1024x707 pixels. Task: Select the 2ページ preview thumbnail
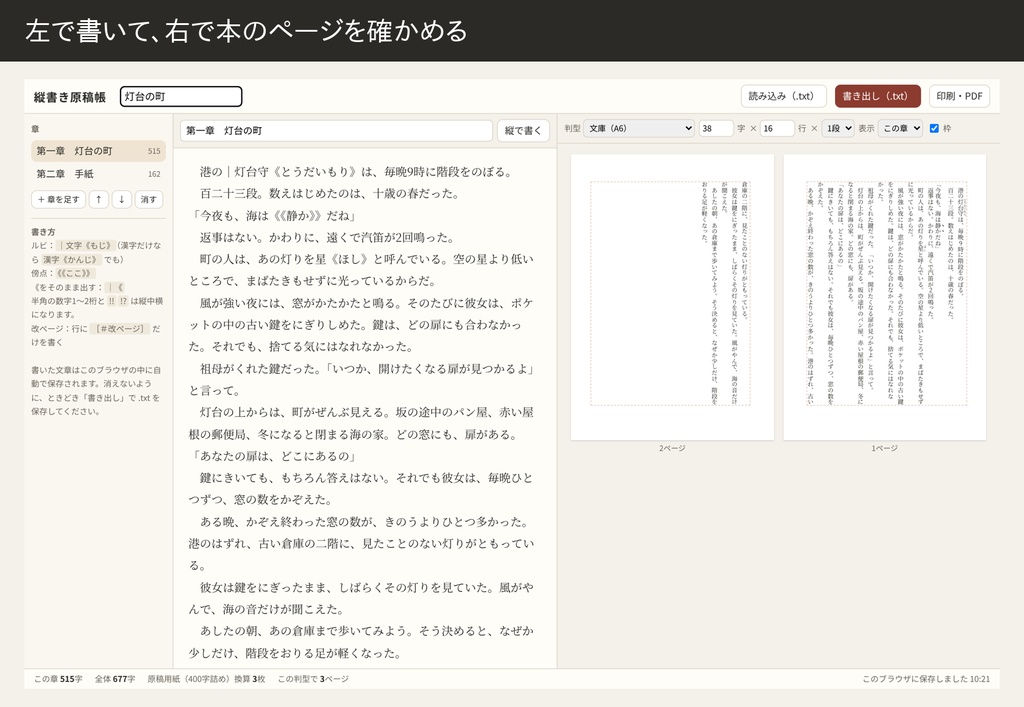672,297
